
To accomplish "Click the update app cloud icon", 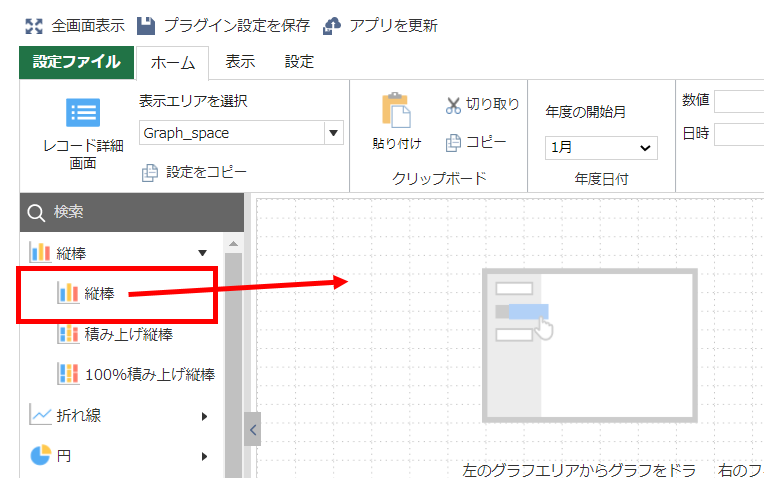I will 332,26.
